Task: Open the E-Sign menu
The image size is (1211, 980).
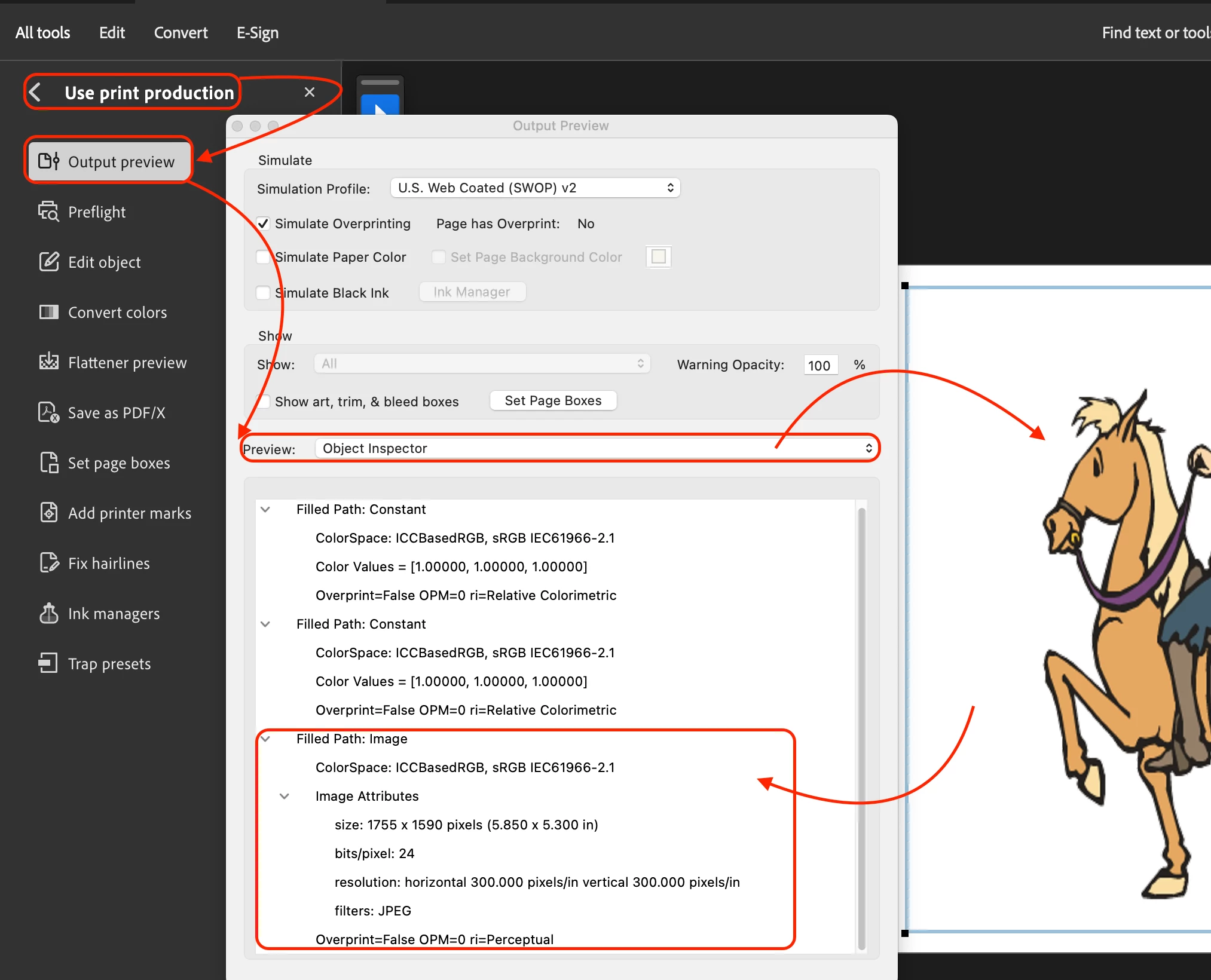Action: tap(257, 33)
